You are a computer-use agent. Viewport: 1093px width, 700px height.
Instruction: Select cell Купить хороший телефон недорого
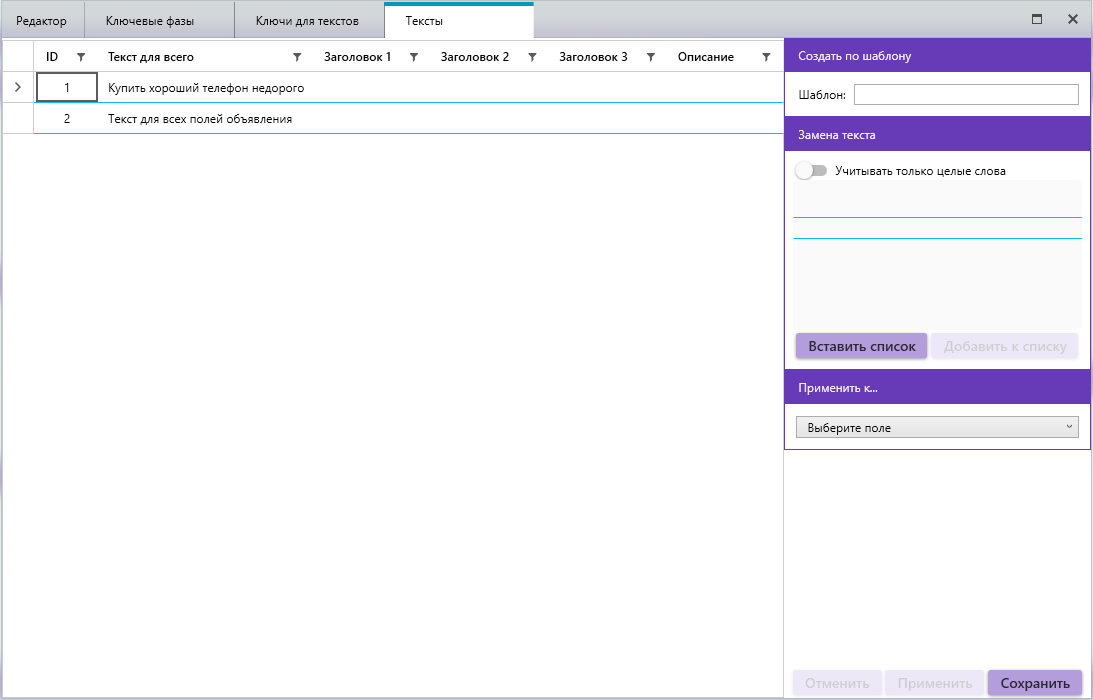206,88
